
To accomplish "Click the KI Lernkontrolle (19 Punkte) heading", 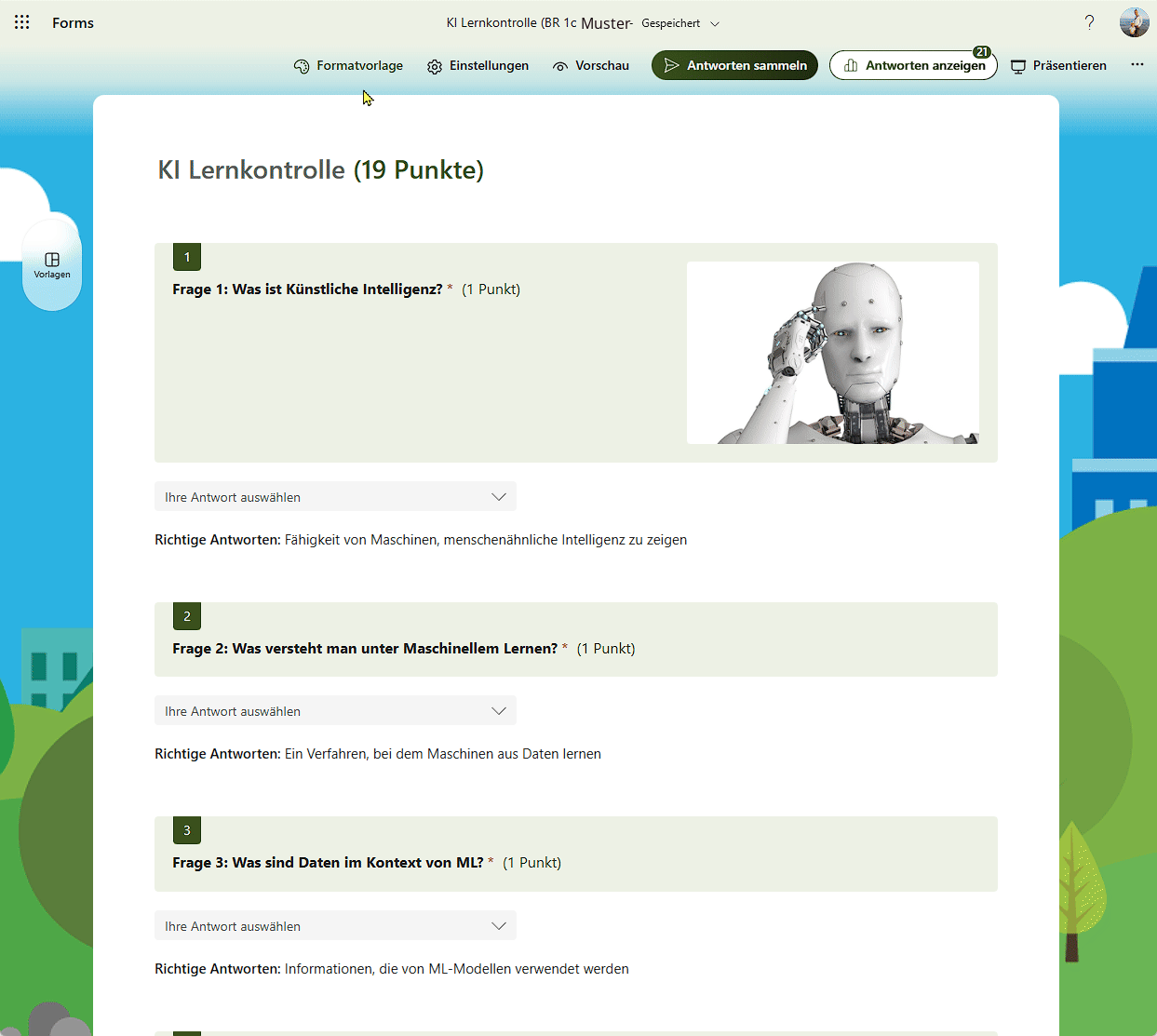I will tap(321, 169).
